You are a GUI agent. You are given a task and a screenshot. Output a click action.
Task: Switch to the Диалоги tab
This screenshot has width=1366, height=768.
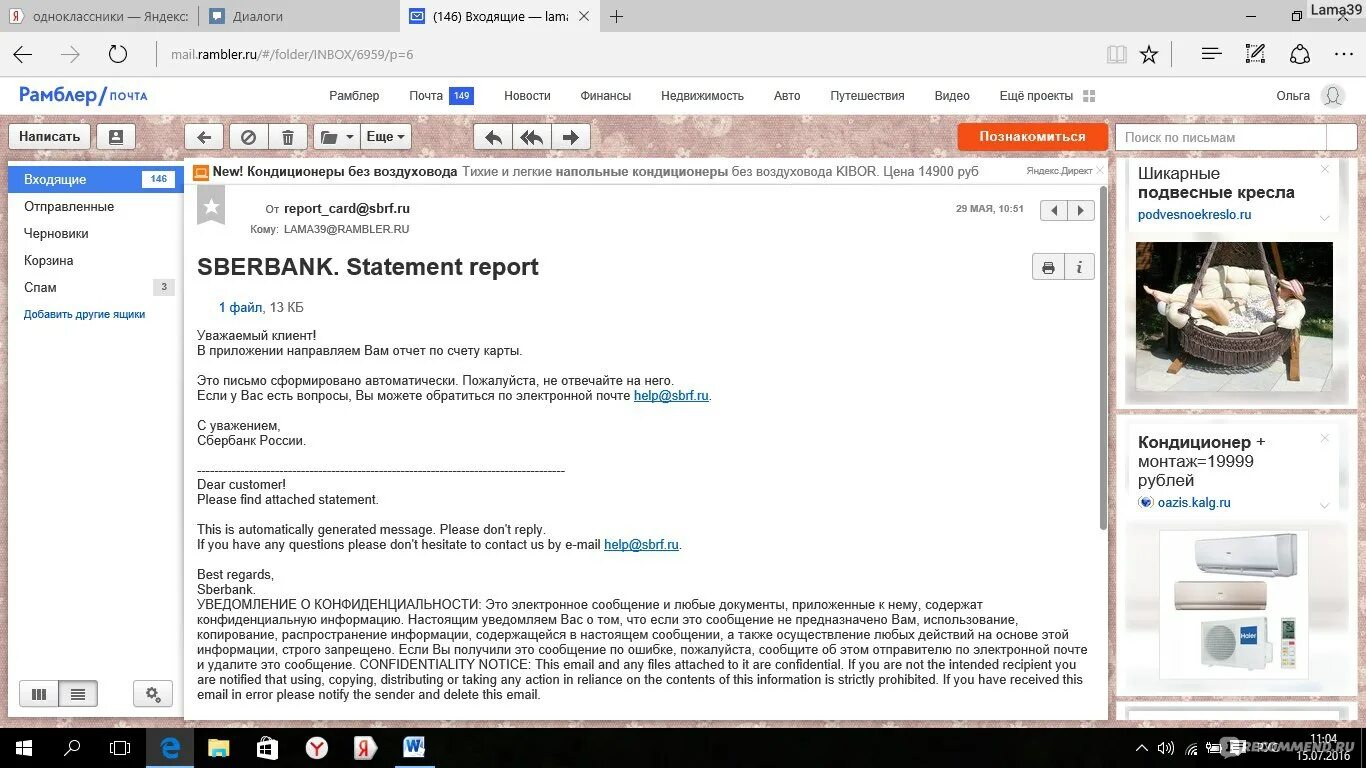297,16
